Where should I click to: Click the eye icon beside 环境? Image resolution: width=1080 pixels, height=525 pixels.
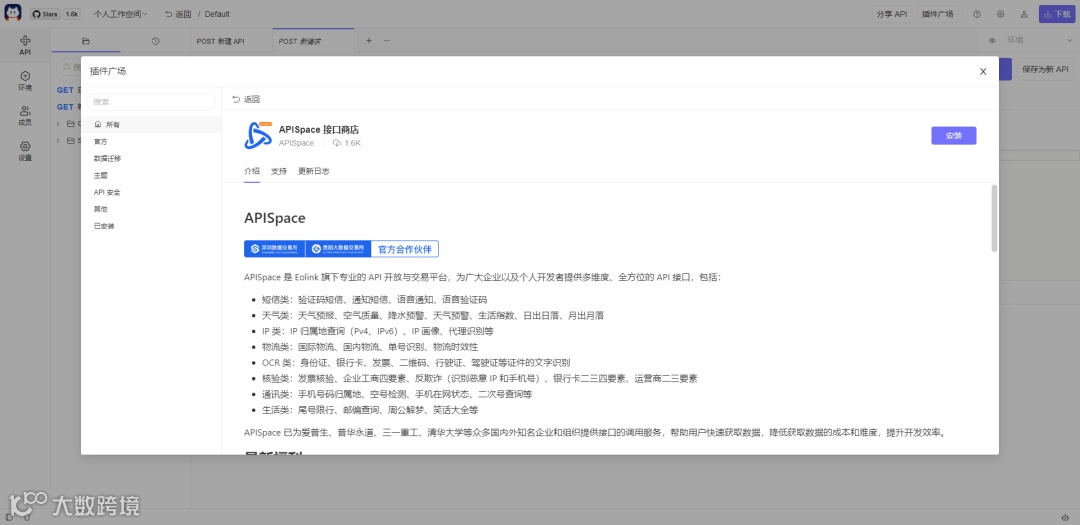pos(993,41)
